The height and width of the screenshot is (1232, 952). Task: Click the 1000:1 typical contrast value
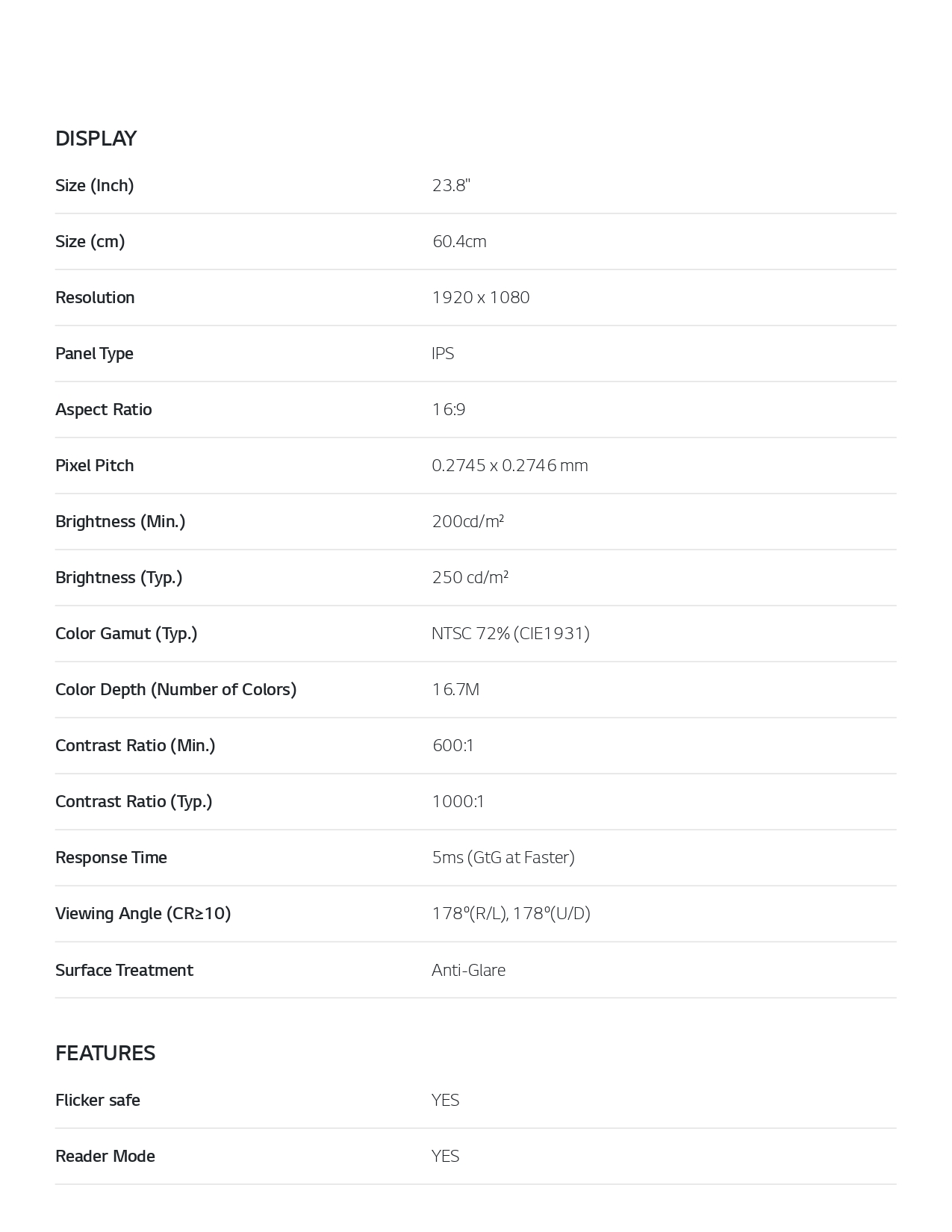tap(458, 801)
